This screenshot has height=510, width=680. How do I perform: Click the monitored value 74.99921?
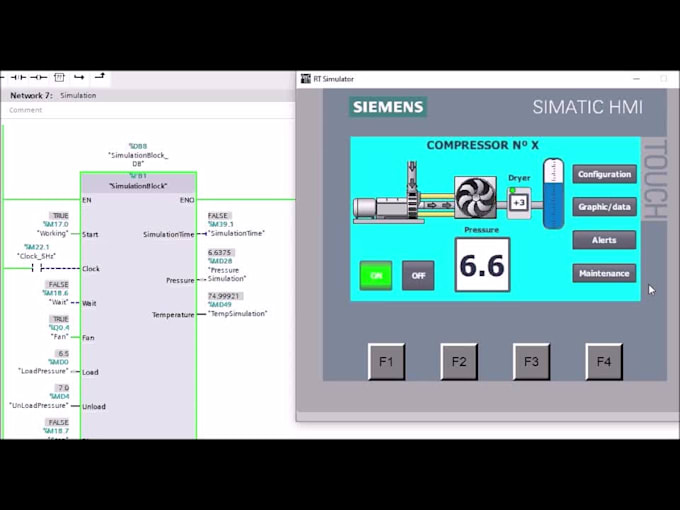coord(225,296)
